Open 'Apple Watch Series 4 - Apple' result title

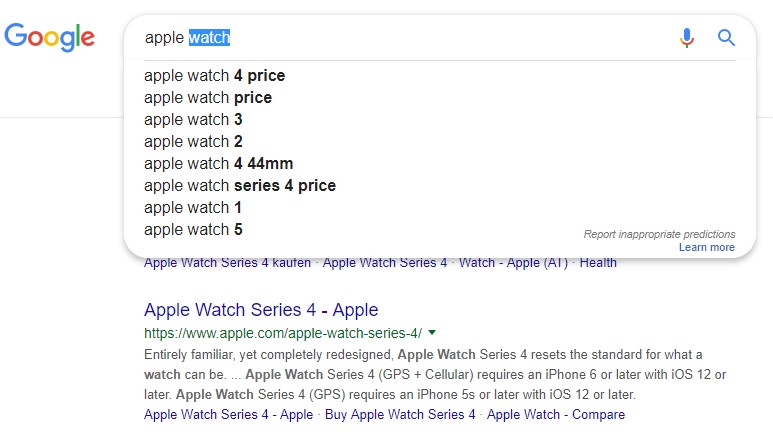[261, 310]
